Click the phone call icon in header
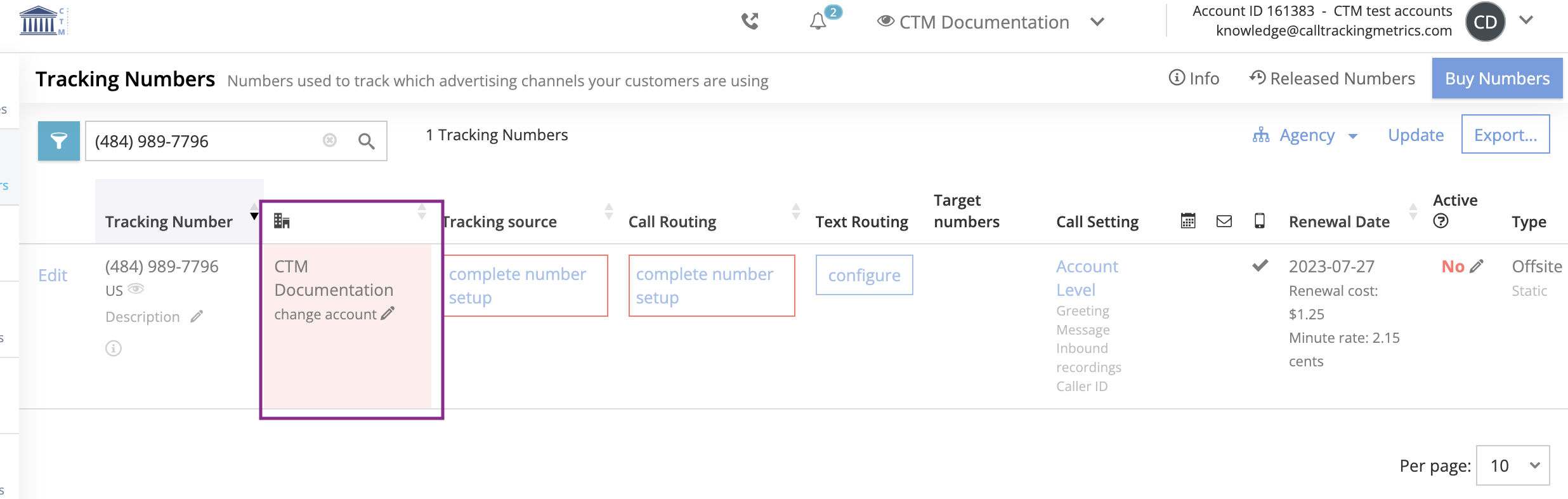1568x499 pixels. click(750, 22)
